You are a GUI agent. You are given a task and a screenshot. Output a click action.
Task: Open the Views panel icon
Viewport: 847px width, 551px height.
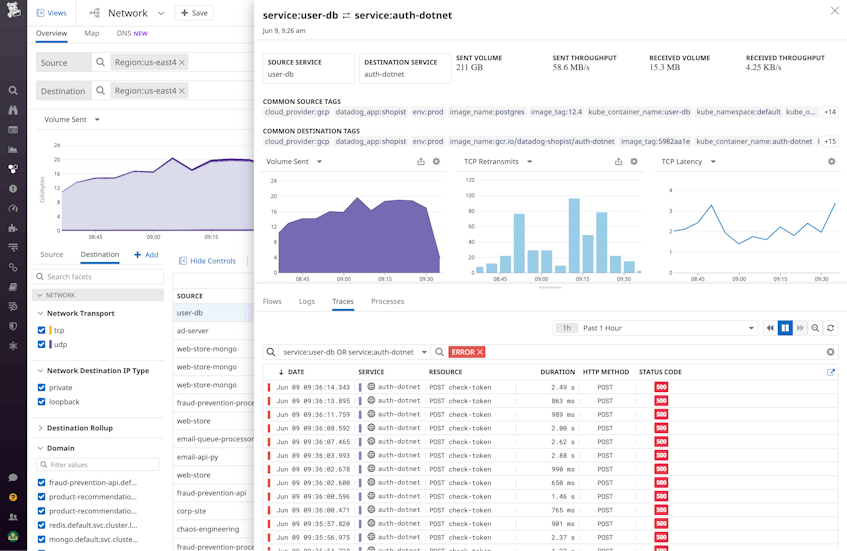40,13
